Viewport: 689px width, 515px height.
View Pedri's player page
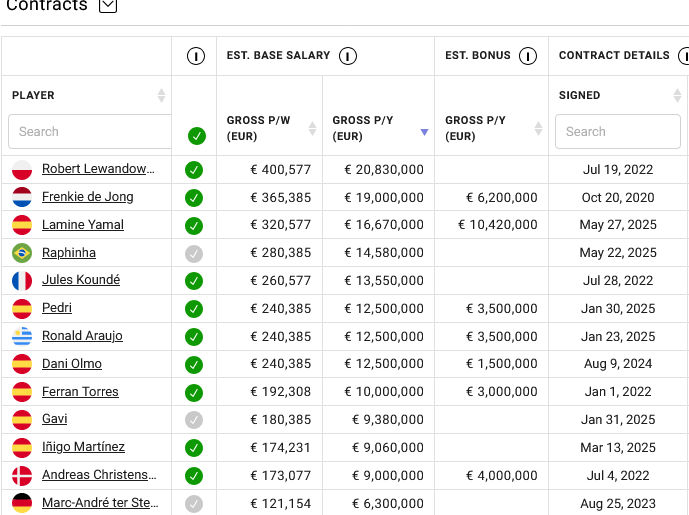coord(57,308)
